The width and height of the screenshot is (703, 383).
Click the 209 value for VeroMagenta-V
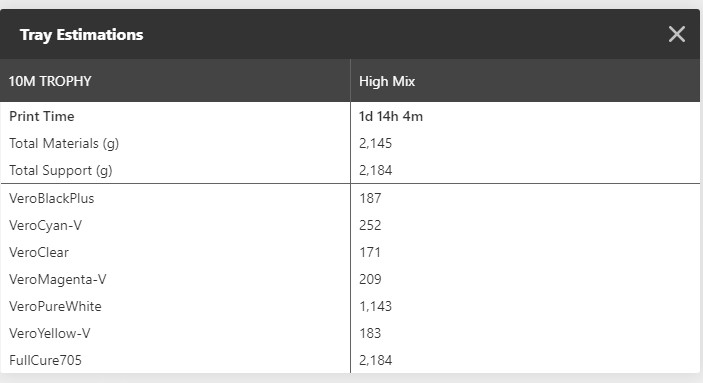[370, 279]
